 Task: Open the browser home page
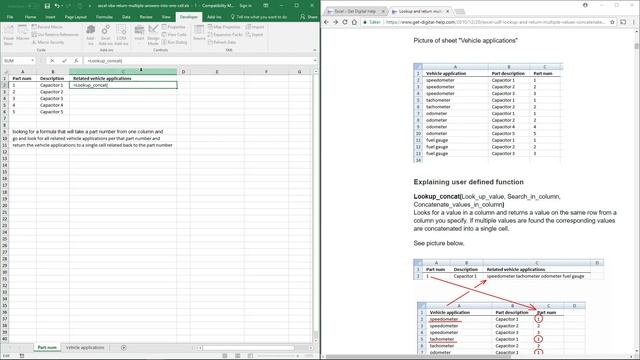click(x=354, y=22)
